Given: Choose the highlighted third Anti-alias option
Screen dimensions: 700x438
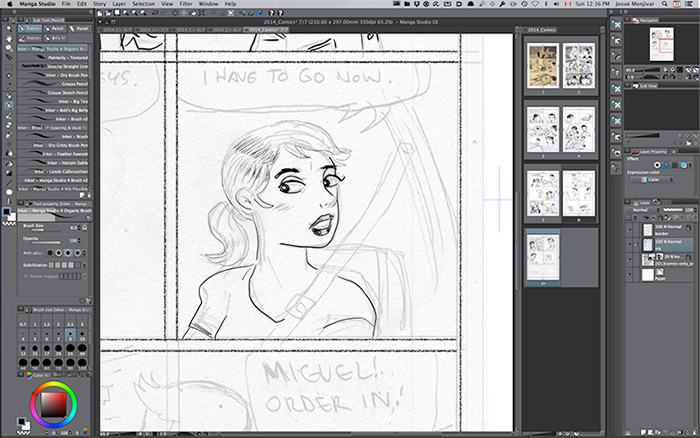Looking at the screenshot, I should [x=68, y=253].
